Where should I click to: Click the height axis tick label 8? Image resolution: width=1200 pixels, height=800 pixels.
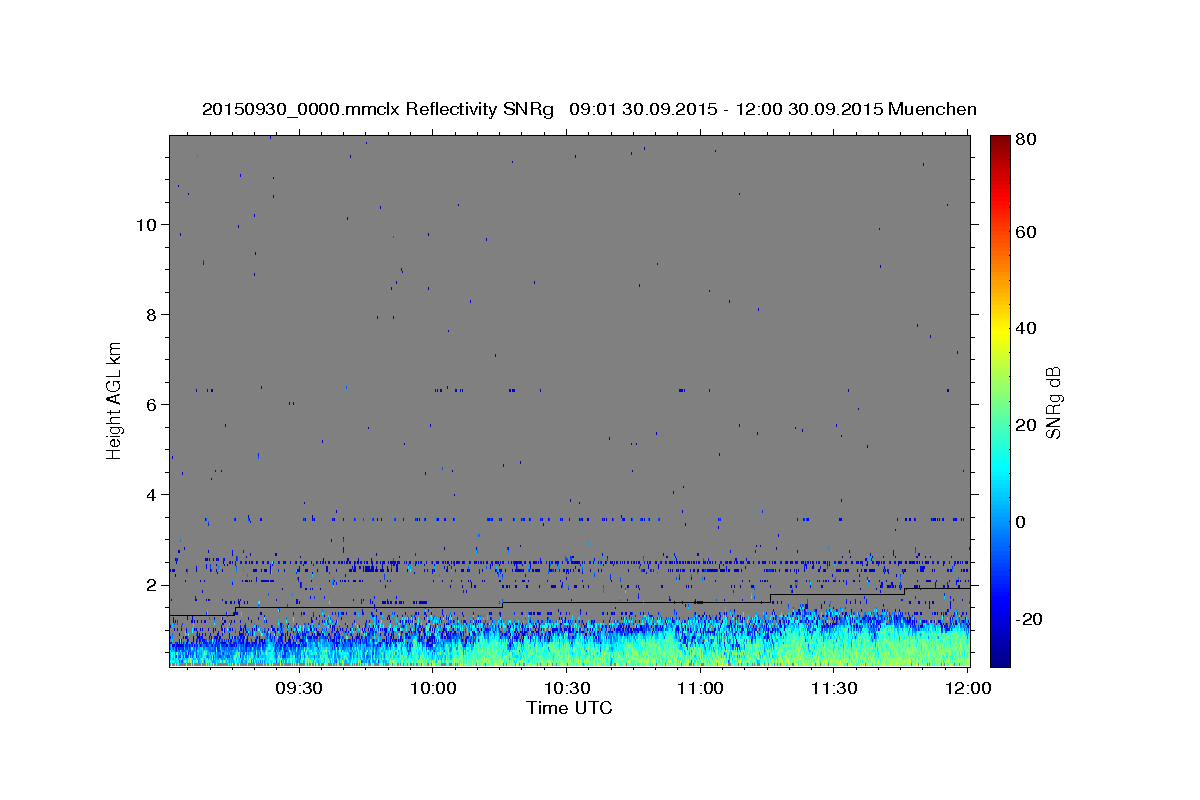point(153,315)
